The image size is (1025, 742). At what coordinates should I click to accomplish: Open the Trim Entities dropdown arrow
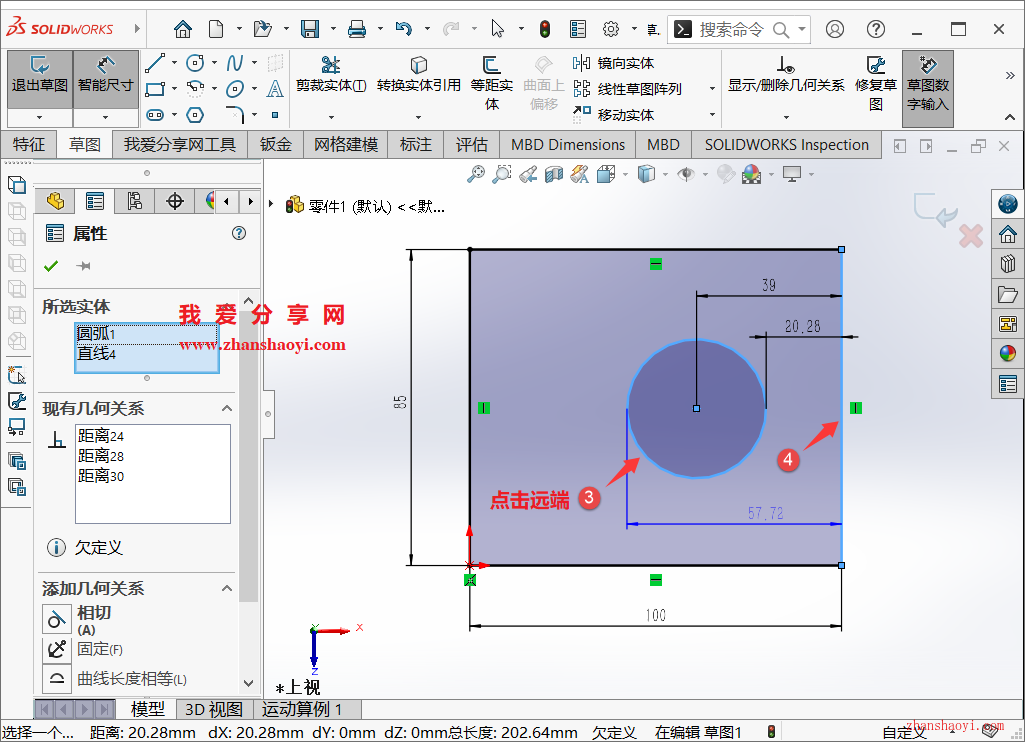(x=331, y=118)
